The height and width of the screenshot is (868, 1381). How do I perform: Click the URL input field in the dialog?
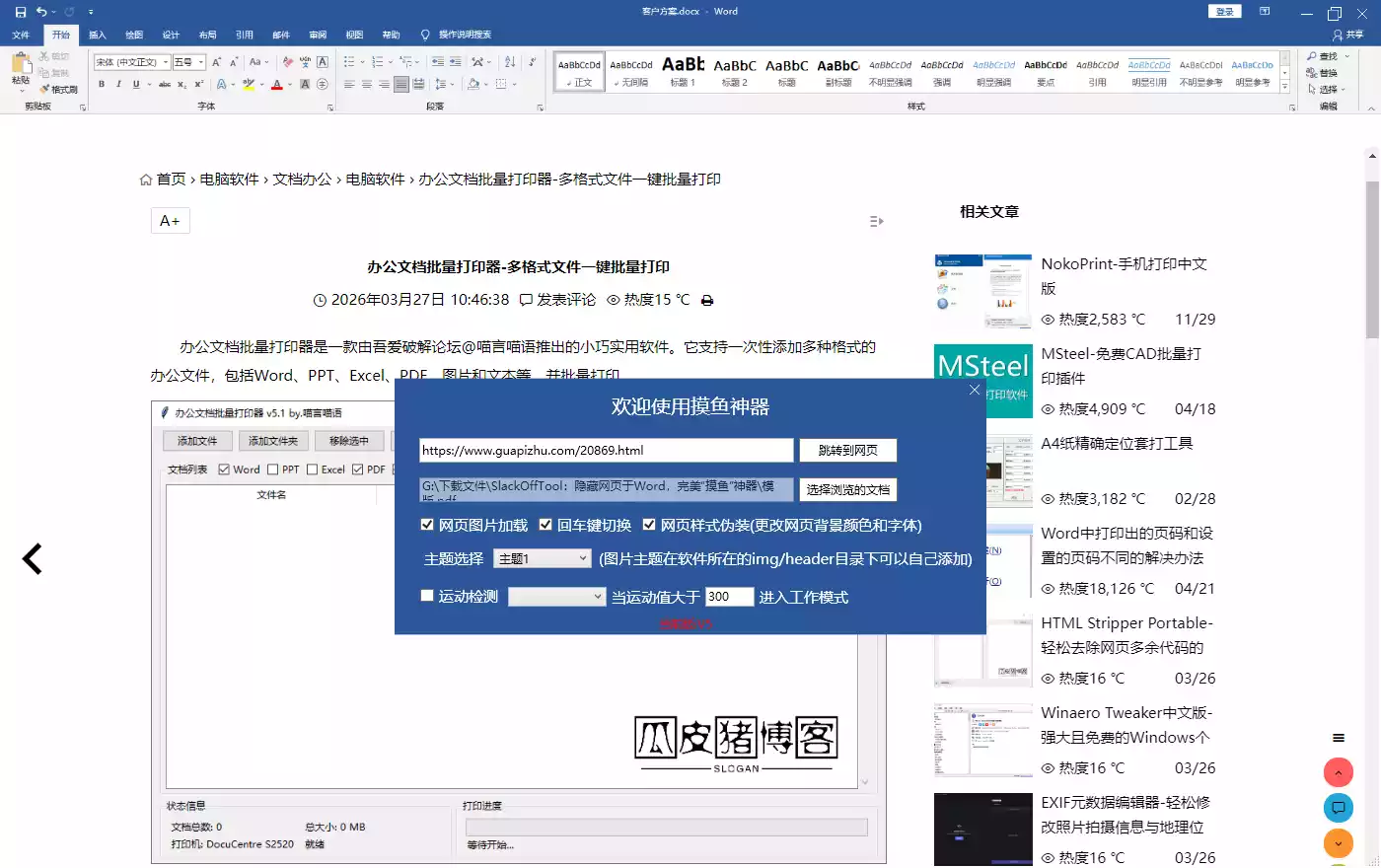[604, 450]
